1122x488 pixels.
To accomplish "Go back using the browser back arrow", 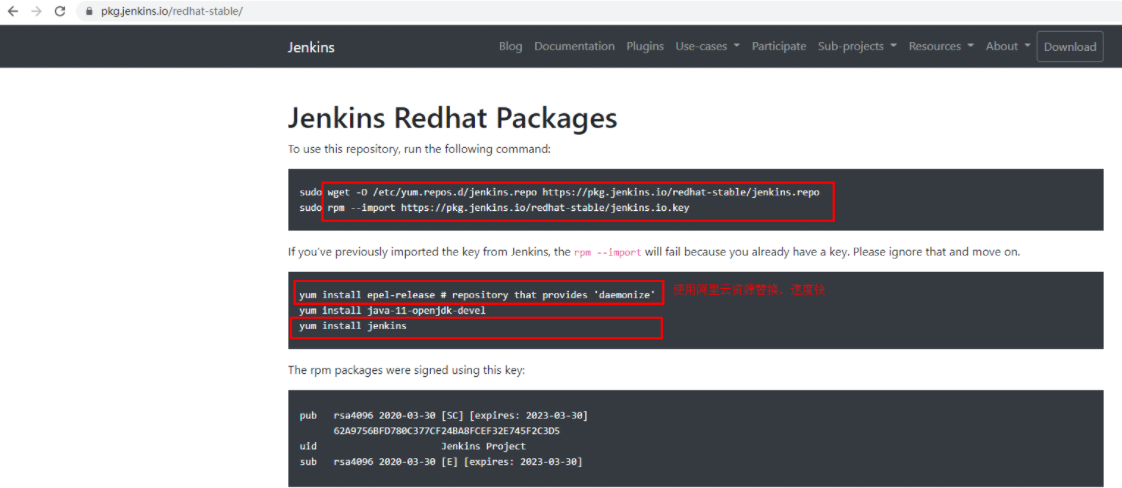I will (x=13, y=11).
